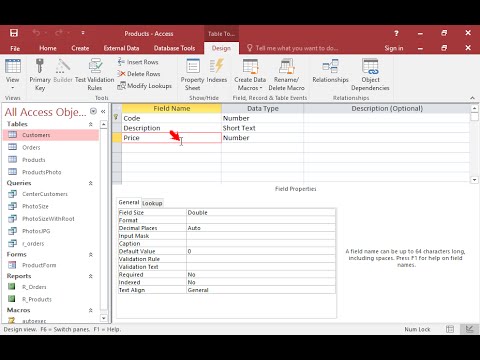480x360 pixels.
Task: Select the Customers table
Action: point(51,135)
